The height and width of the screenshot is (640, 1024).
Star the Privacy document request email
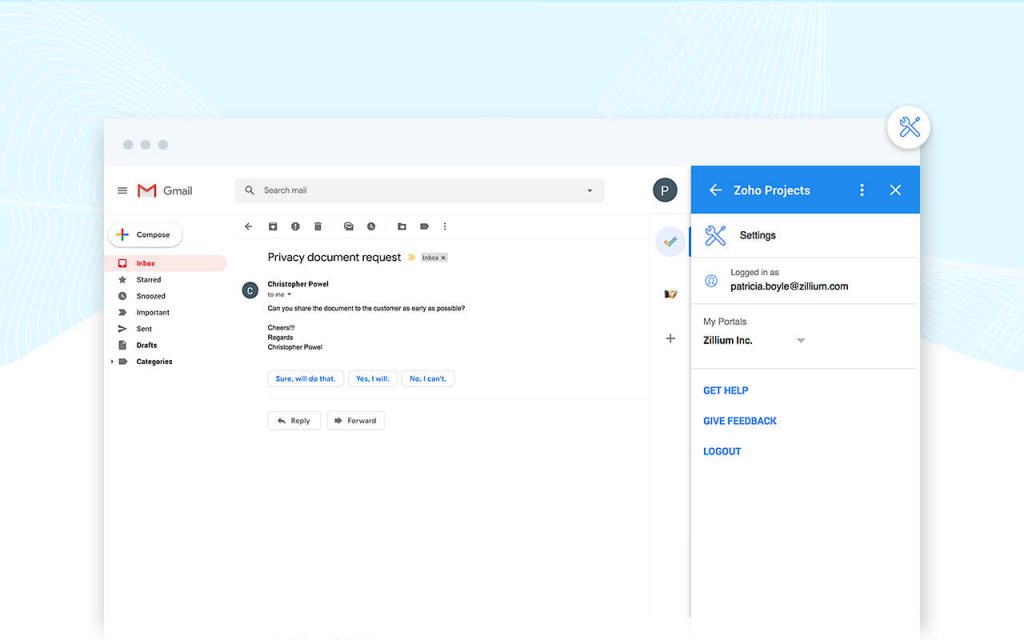(413, 257)
